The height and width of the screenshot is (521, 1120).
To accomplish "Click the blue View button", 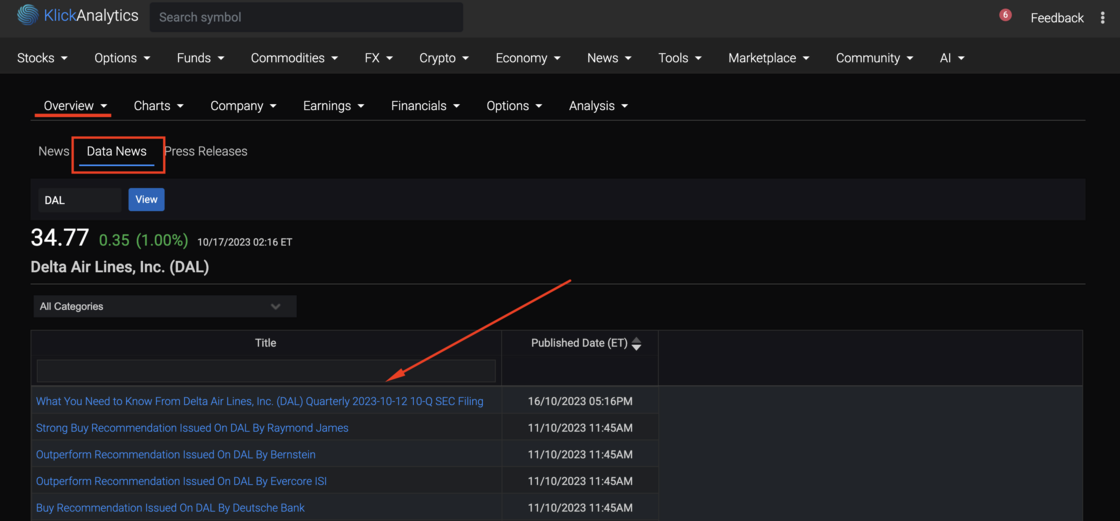I will [146, 199].
